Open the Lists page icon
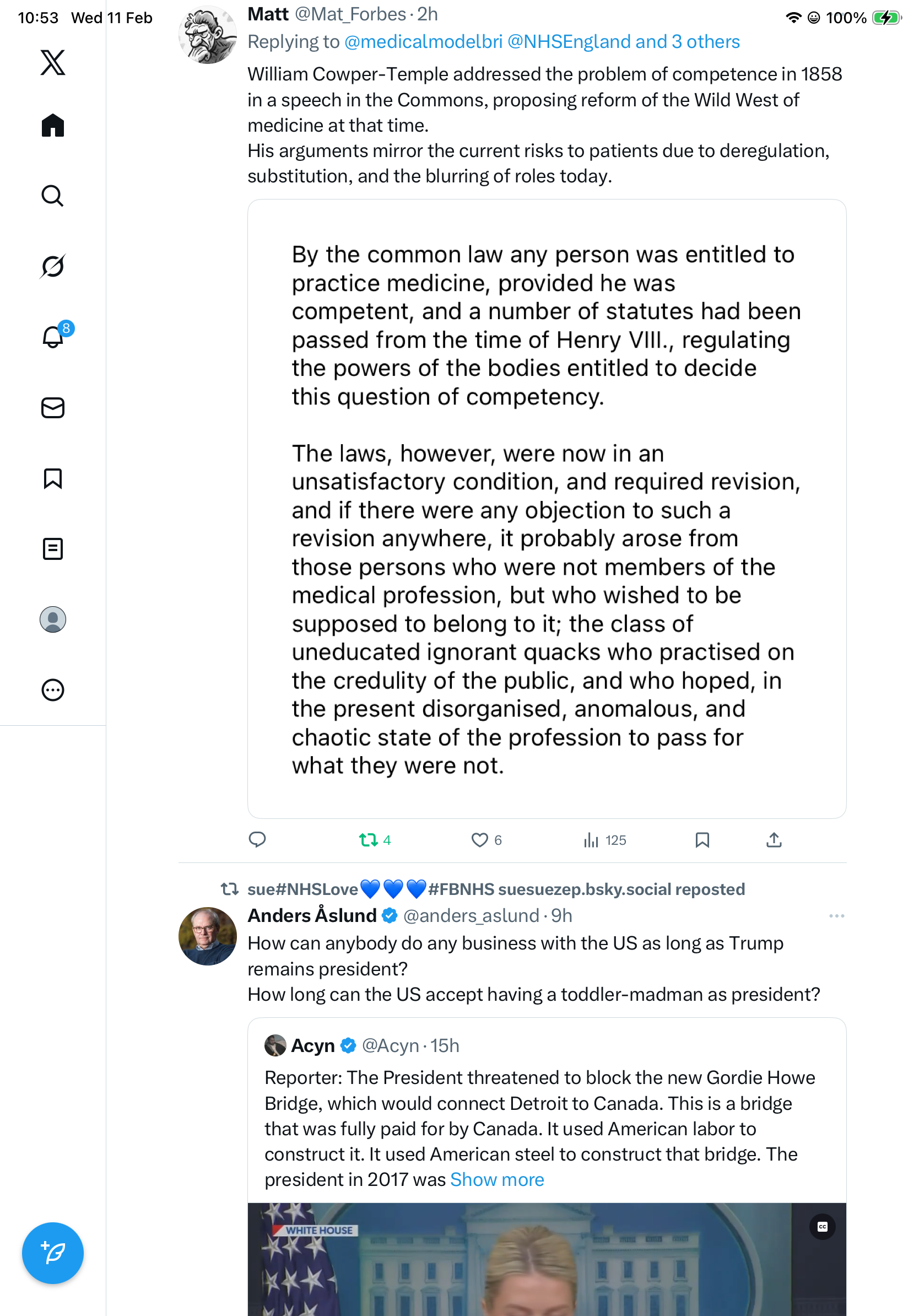 53,549
